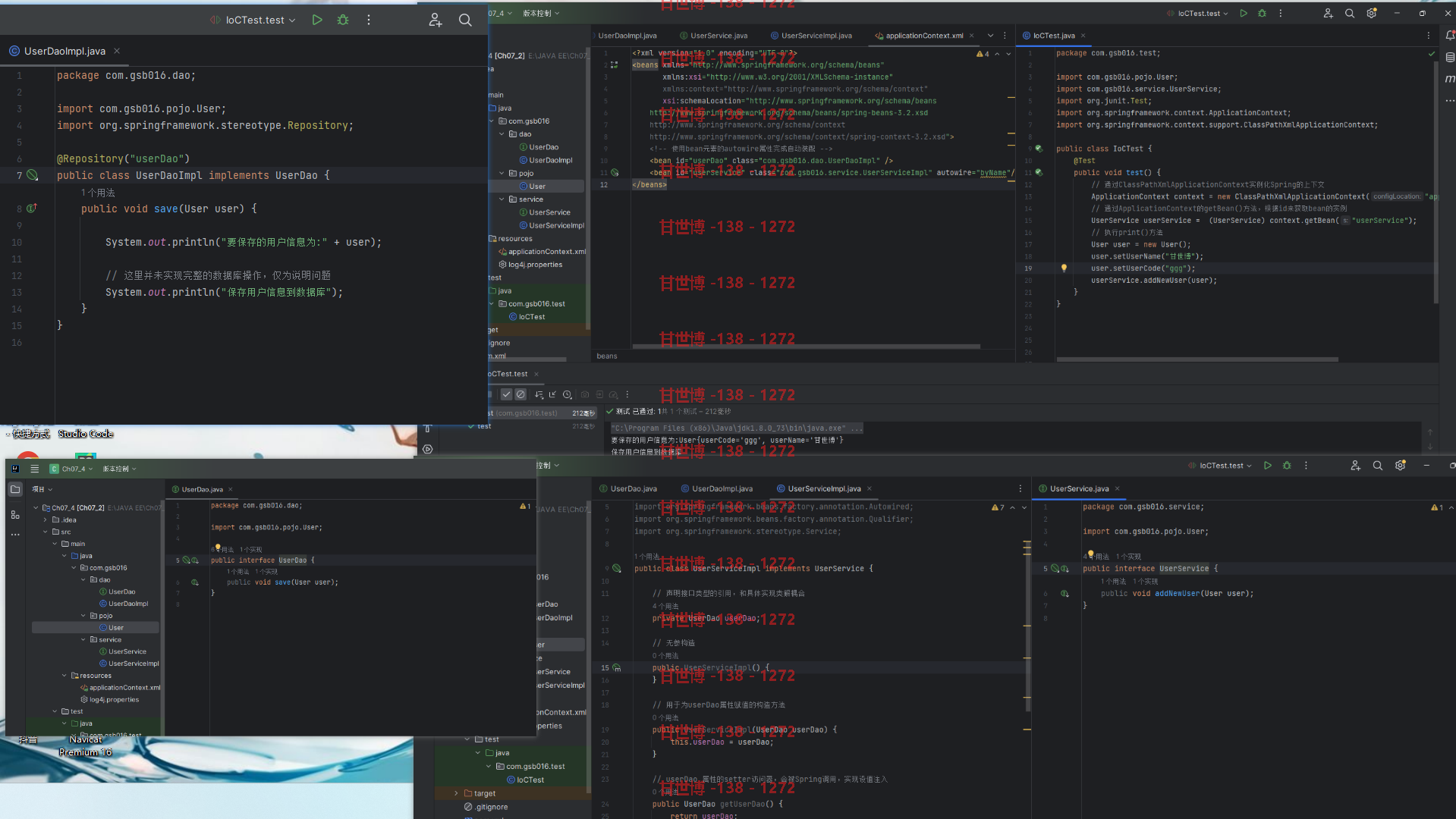Image resolution: width=1456 pixels, height=819 pixels.
Task: Open the Notifications bell in right tool strip
Action: (1450, 36)
